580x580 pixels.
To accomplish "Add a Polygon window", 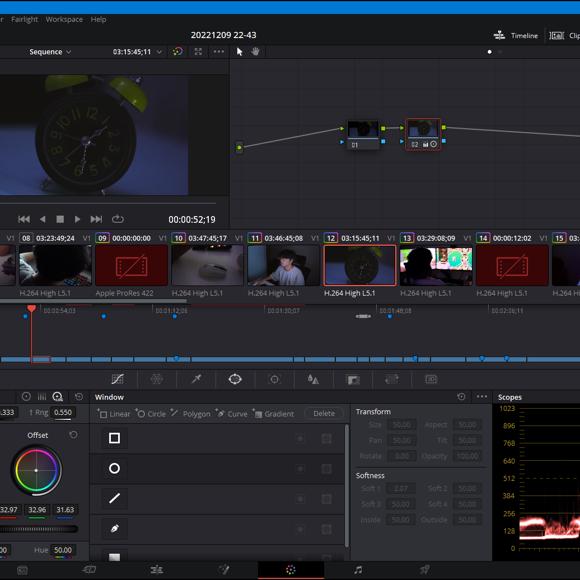I will coord(190,414).
